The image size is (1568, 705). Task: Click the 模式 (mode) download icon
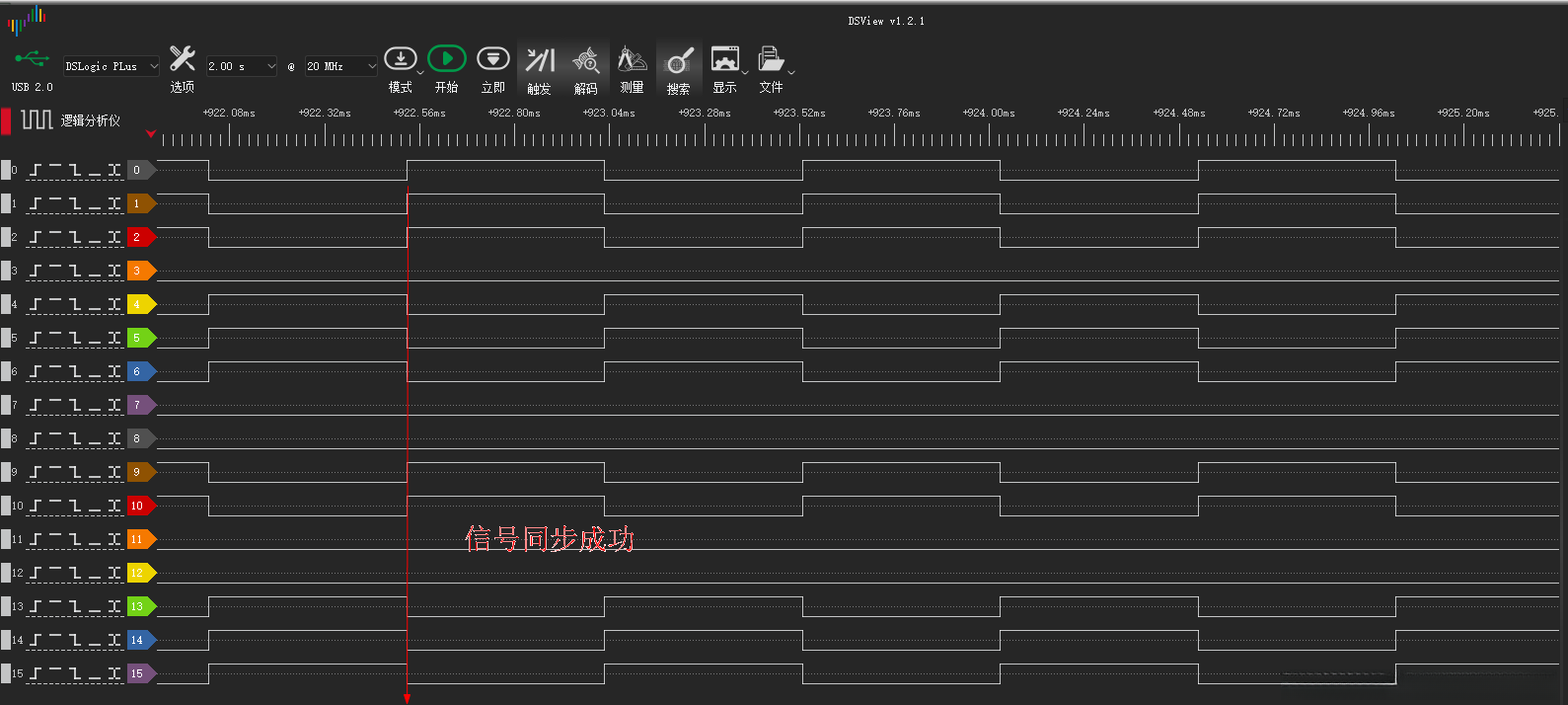[x=399, y=58]
